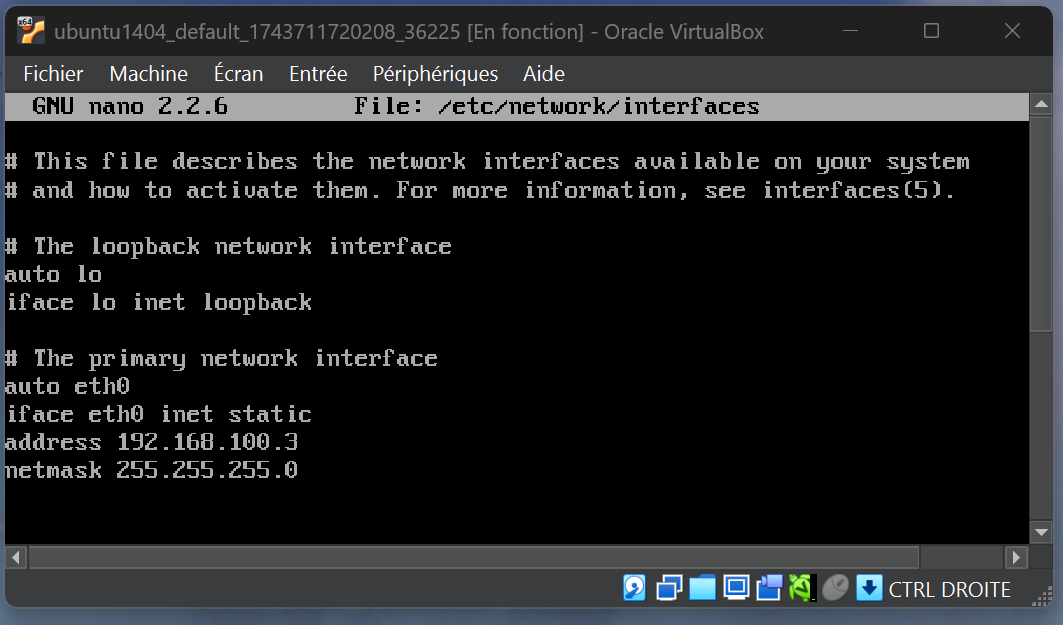Click the vertical scrollbar down arrow

(x=1040, y=532)
